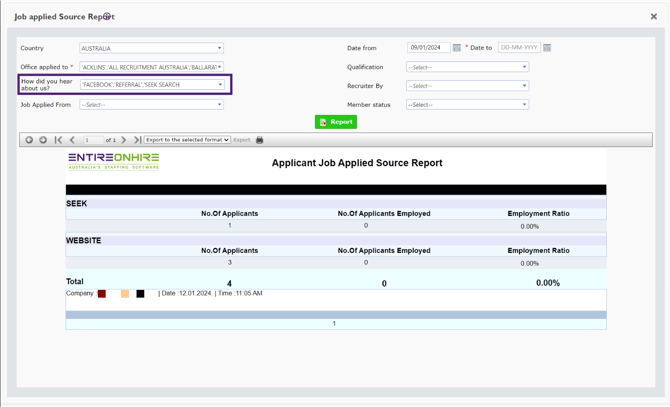
Task: Open the Recruiter By dropdown
Action: (467, 86)
